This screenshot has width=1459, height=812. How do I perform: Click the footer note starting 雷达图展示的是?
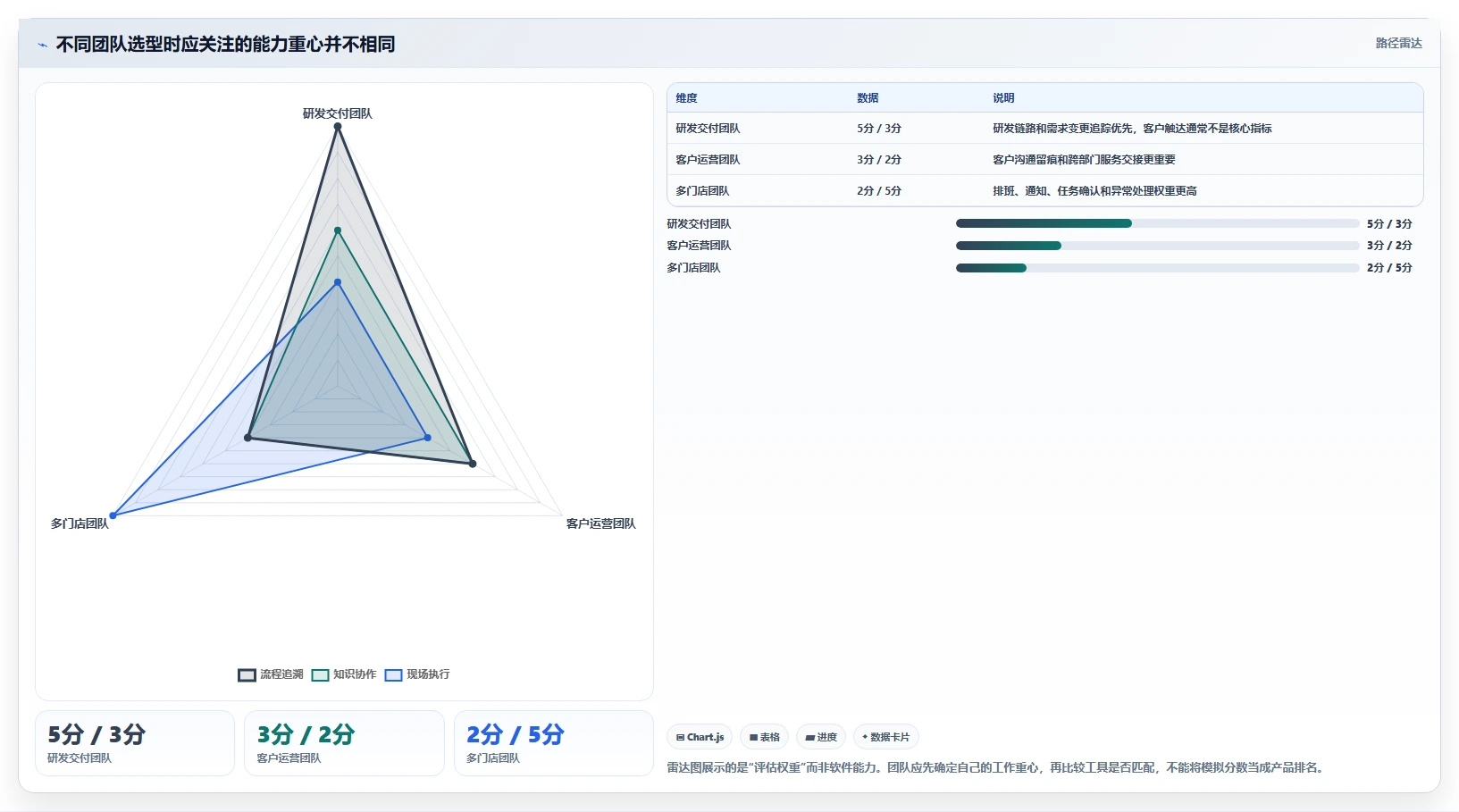[997, 767]
